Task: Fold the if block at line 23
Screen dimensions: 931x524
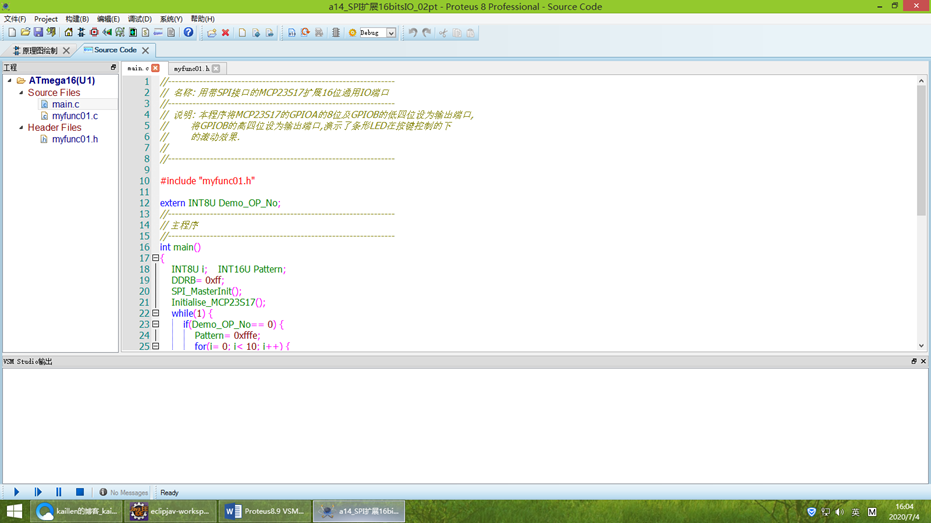Action: tap(156, 324)
